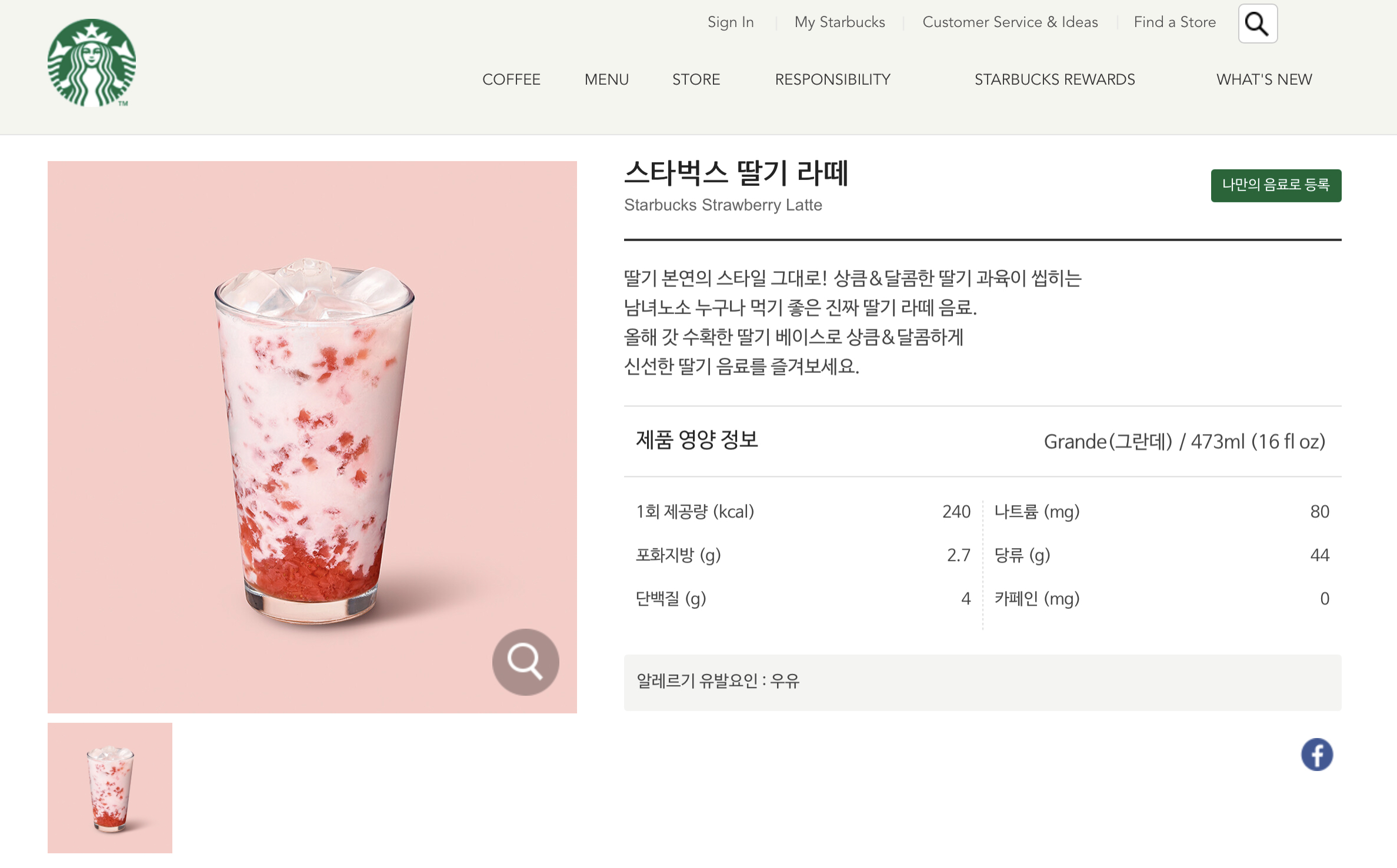1397x868 pixels.
Task: Open the search magnifier icon in header
Action: tap(1258, 24)
